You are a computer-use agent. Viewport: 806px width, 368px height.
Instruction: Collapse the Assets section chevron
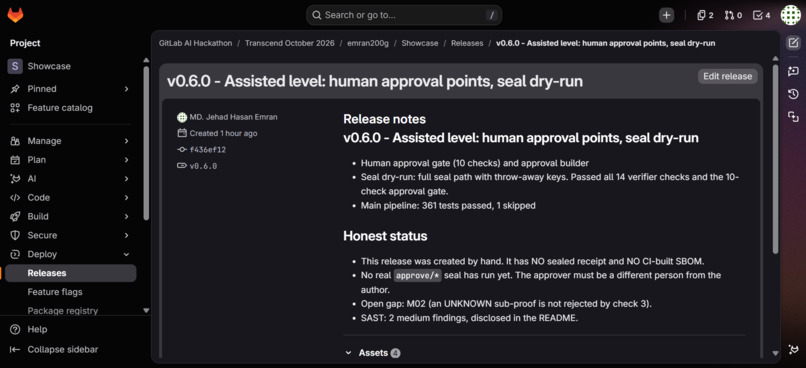(349, 353)
